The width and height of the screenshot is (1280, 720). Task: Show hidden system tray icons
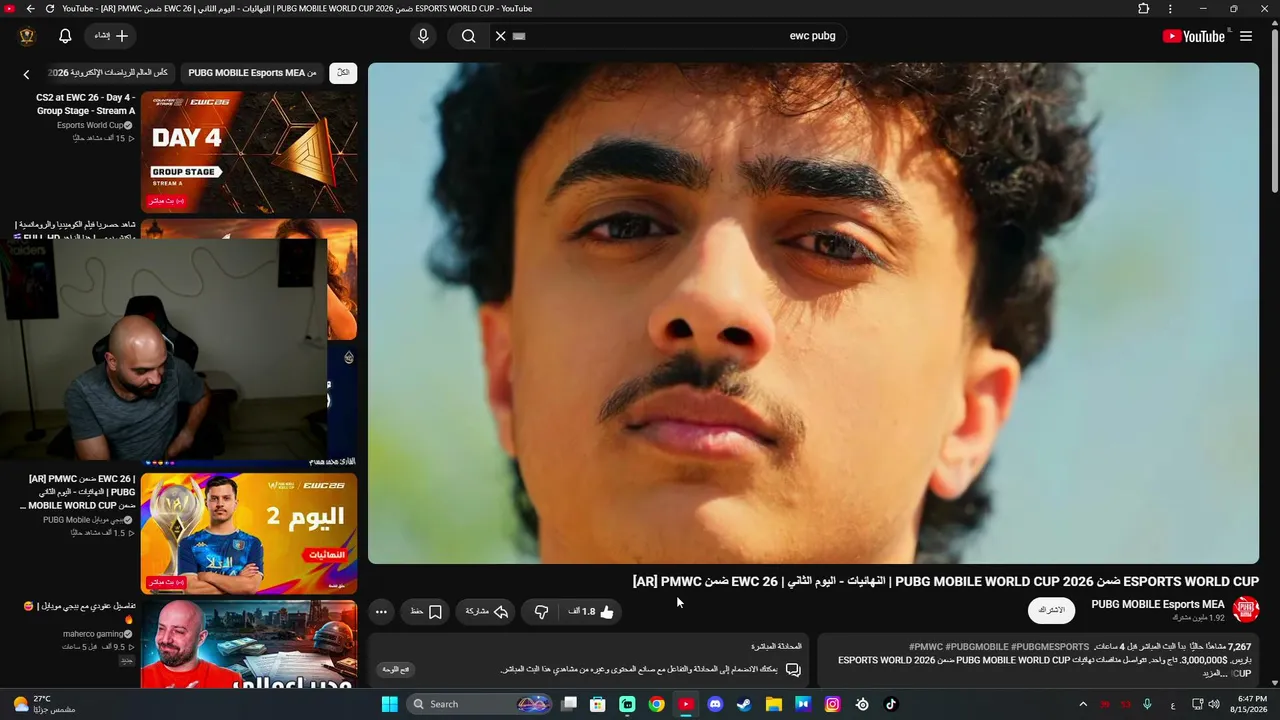point(1083,704)
